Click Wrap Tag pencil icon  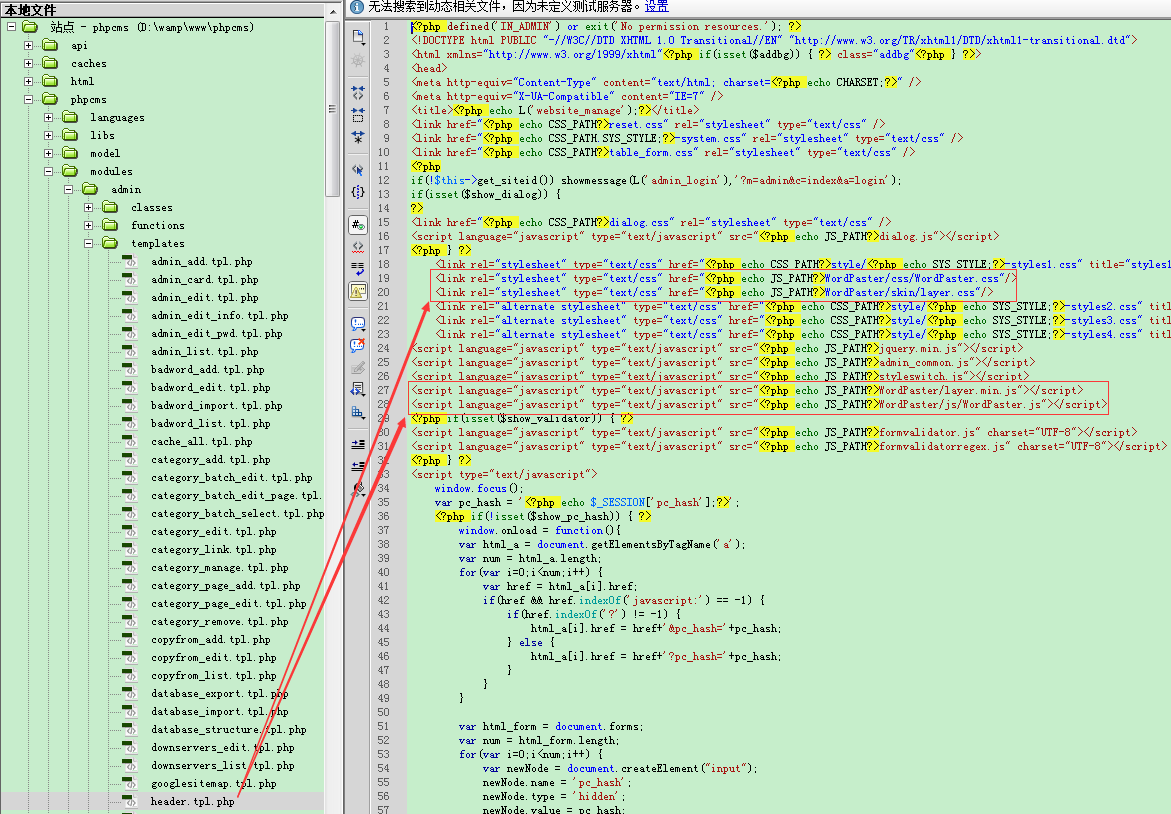[358, 368]
